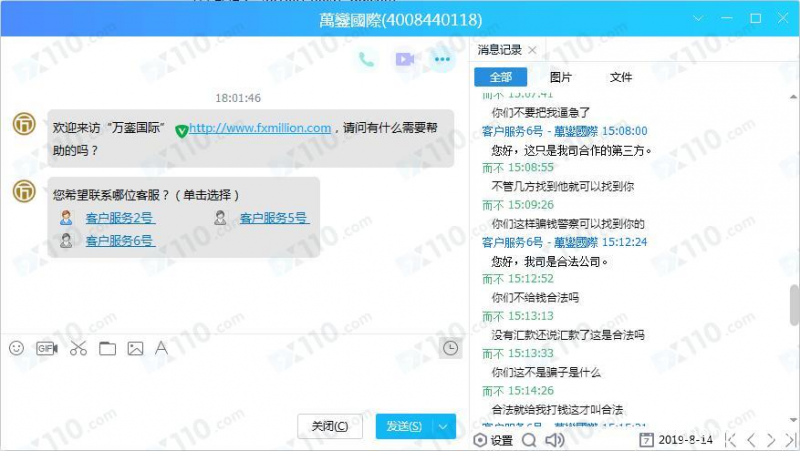Click the message 你们这样骗钱警察可以找到你的
Screen dimensions: 800x451
point(568,224)
